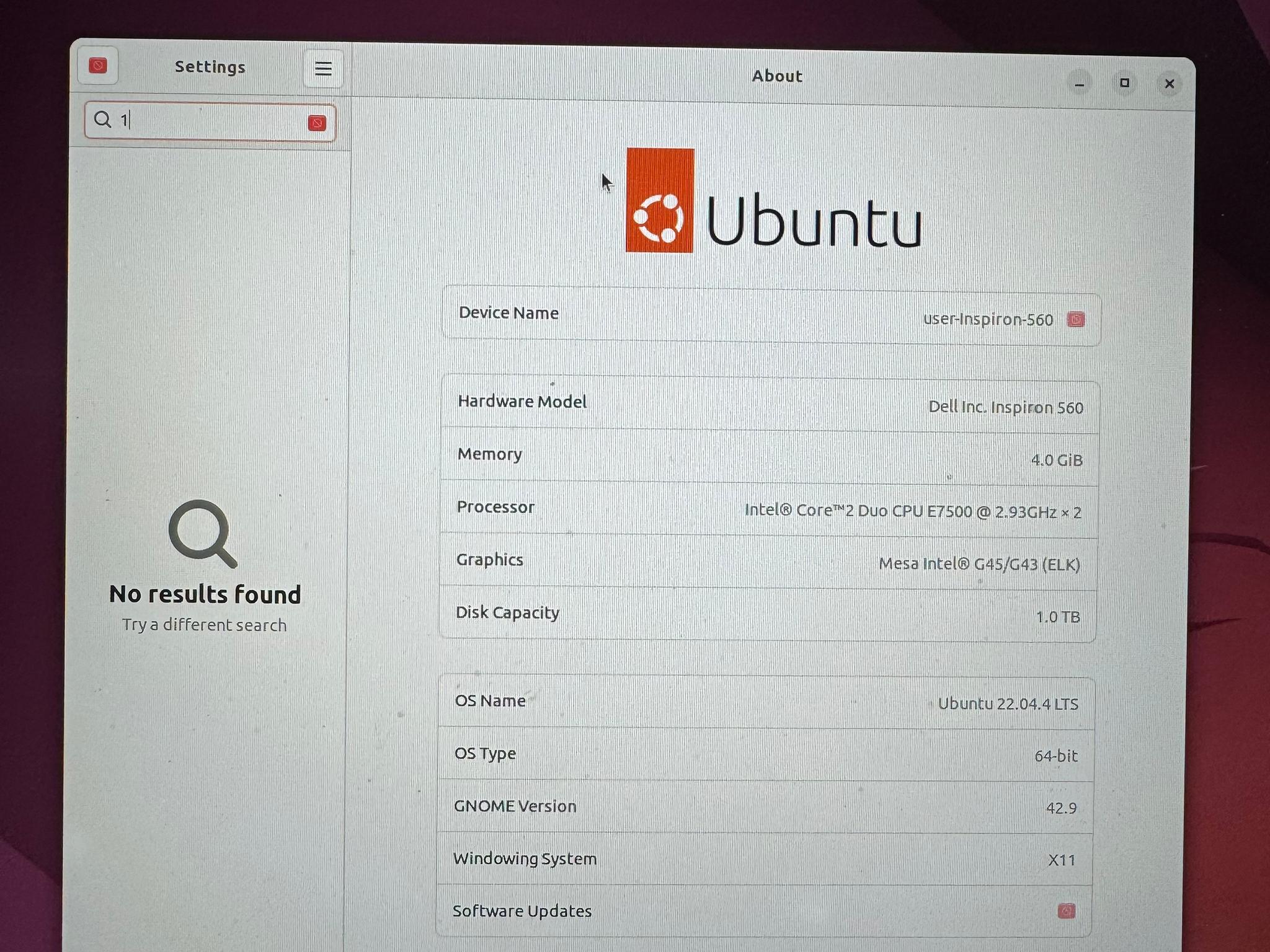Click the OS Name value Ubuntu 22.04.4 LTS

tap(1008, 703)
